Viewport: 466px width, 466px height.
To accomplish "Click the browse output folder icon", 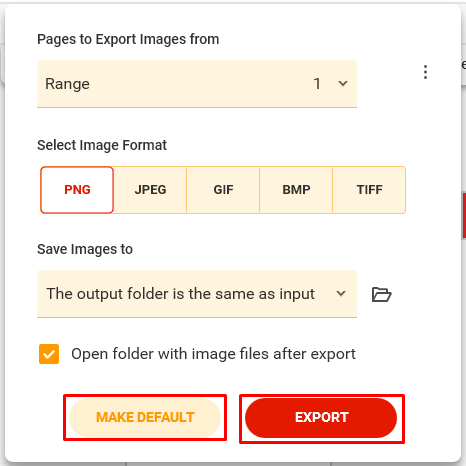I will click(381, 294).
